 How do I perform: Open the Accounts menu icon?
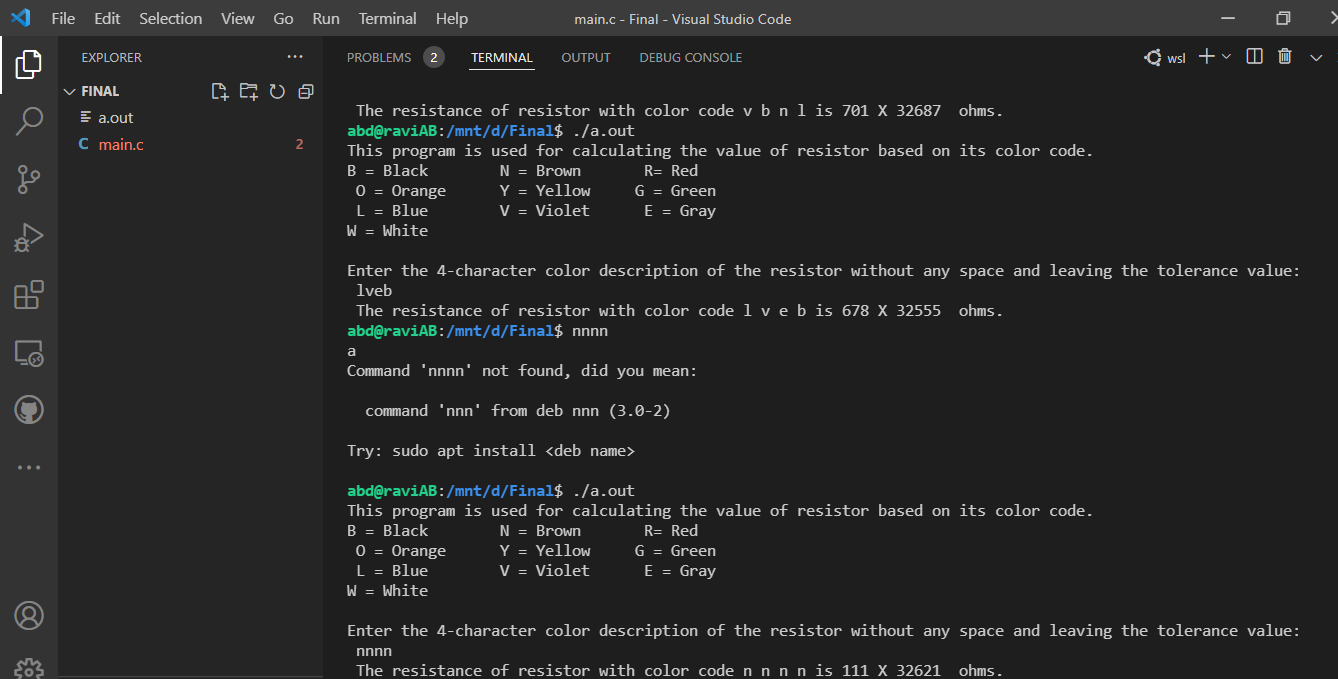pos(29,615)
